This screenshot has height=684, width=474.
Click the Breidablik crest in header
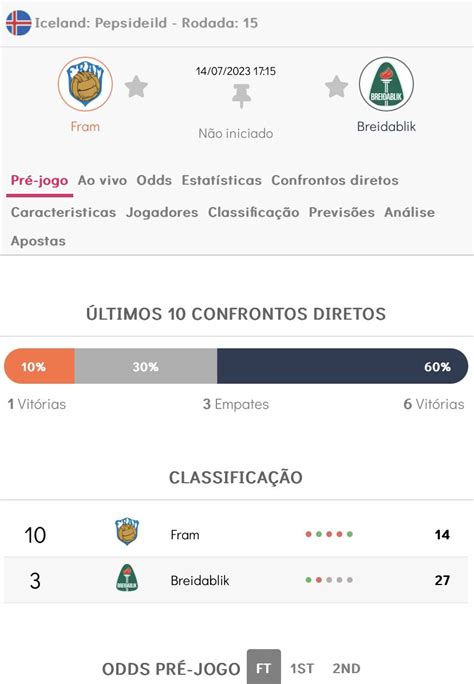click(386, 84)
